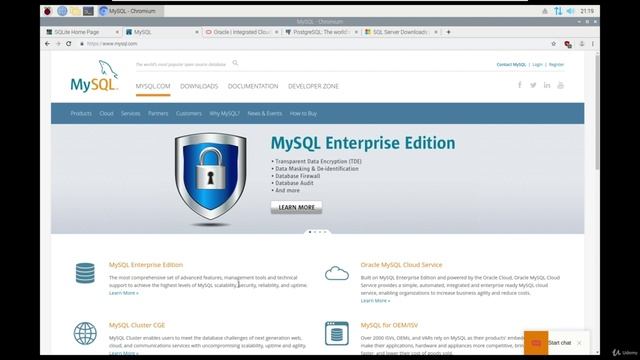Select the MySQL - Chromium taskbar entry
Image resolution: width=640 pixels, height=360 pixels.
[130, 11]
